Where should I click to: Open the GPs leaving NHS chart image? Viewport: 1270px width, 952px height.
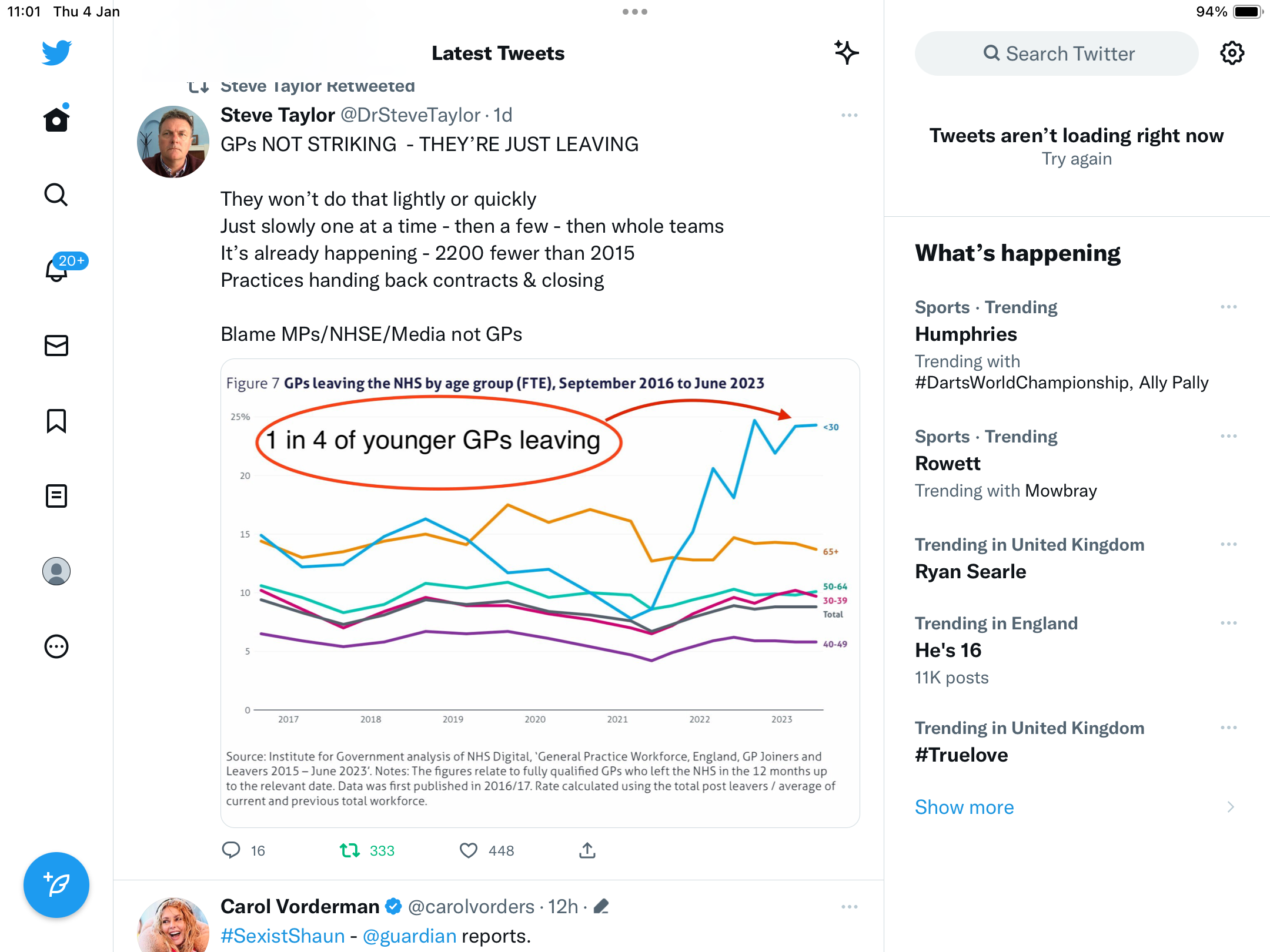pyautogui.click(x=540, y=593)
